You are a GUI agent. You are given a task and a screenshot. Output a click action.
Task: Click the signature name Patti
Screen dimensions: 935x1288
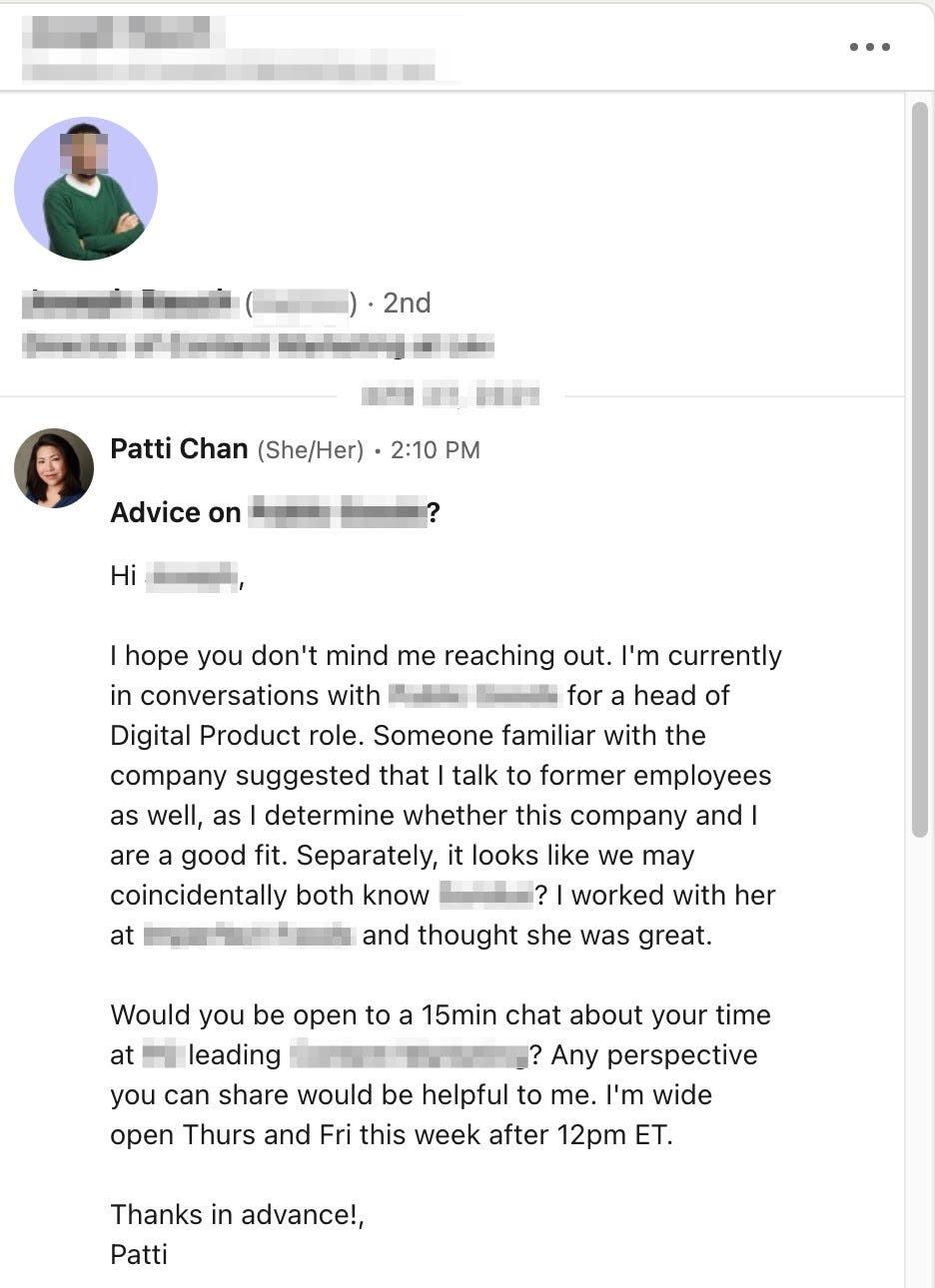coord(139,1254)
